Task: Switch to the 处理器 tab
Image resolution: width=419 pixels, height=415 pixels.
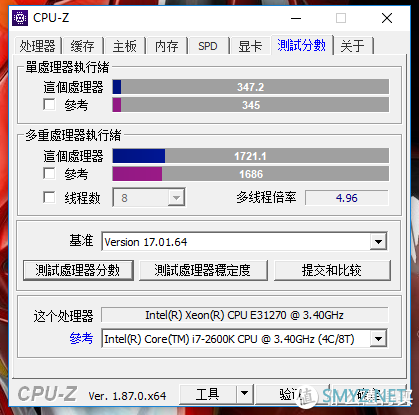Action: pos(37,46)
